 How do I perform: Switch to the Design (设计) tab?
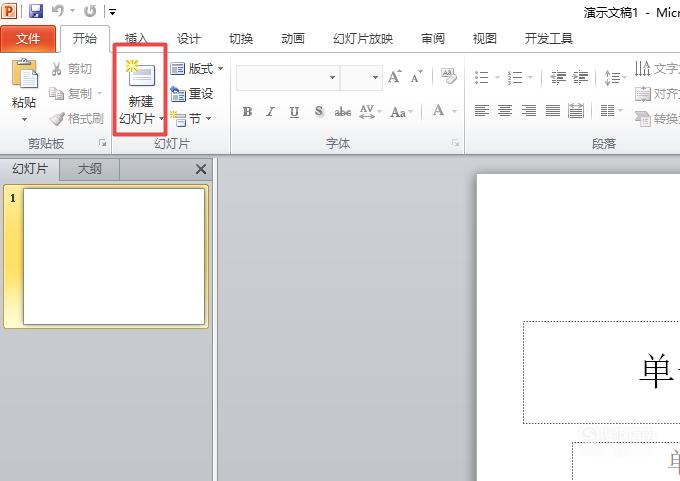189,39
